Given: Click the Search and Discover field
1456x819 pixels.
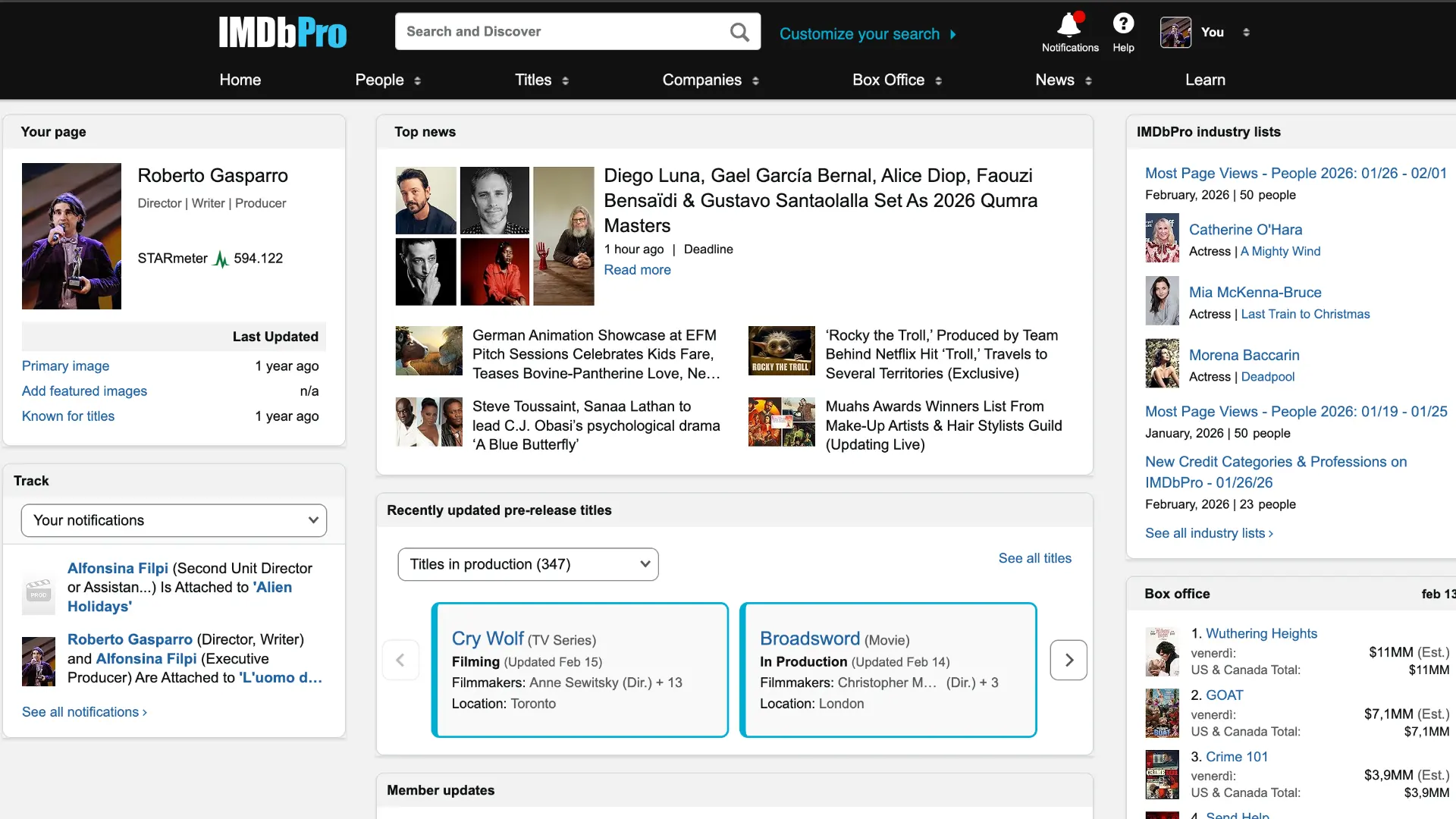Looking at the screenshot, I should [x=561, y=32].
